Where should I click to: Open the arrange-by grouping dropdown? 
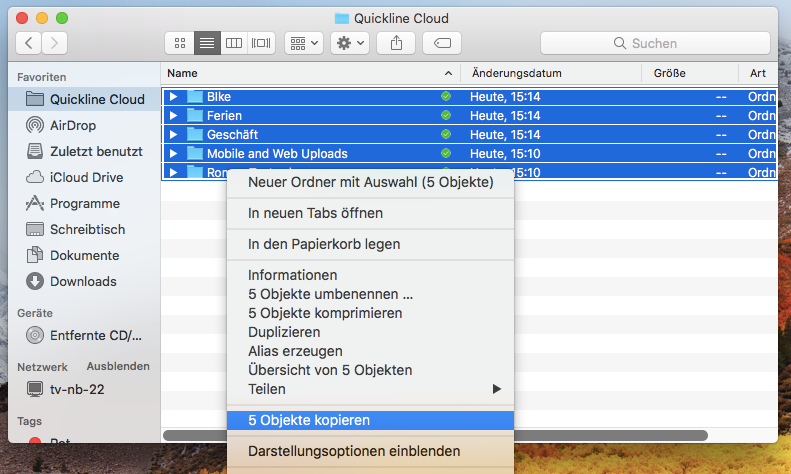[304, 43]
